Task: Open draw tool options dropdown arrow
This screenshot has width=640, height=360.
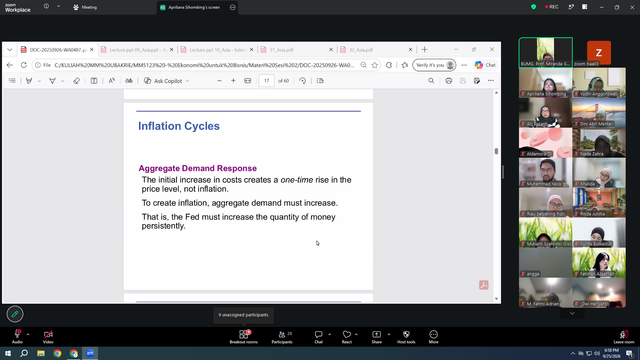Action: pyautogui.click(x=62, y=81)
